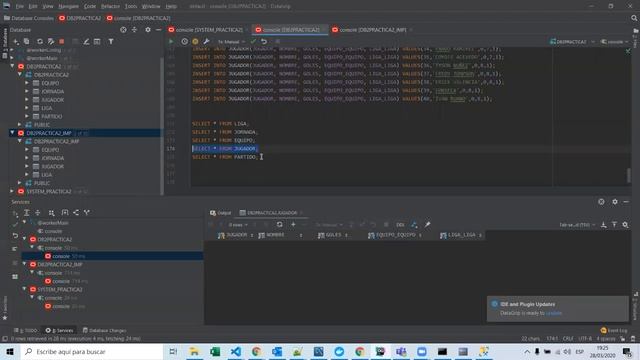
Task: Click the New (plus) icon in the Database panel toolbar
Action: 16,42
